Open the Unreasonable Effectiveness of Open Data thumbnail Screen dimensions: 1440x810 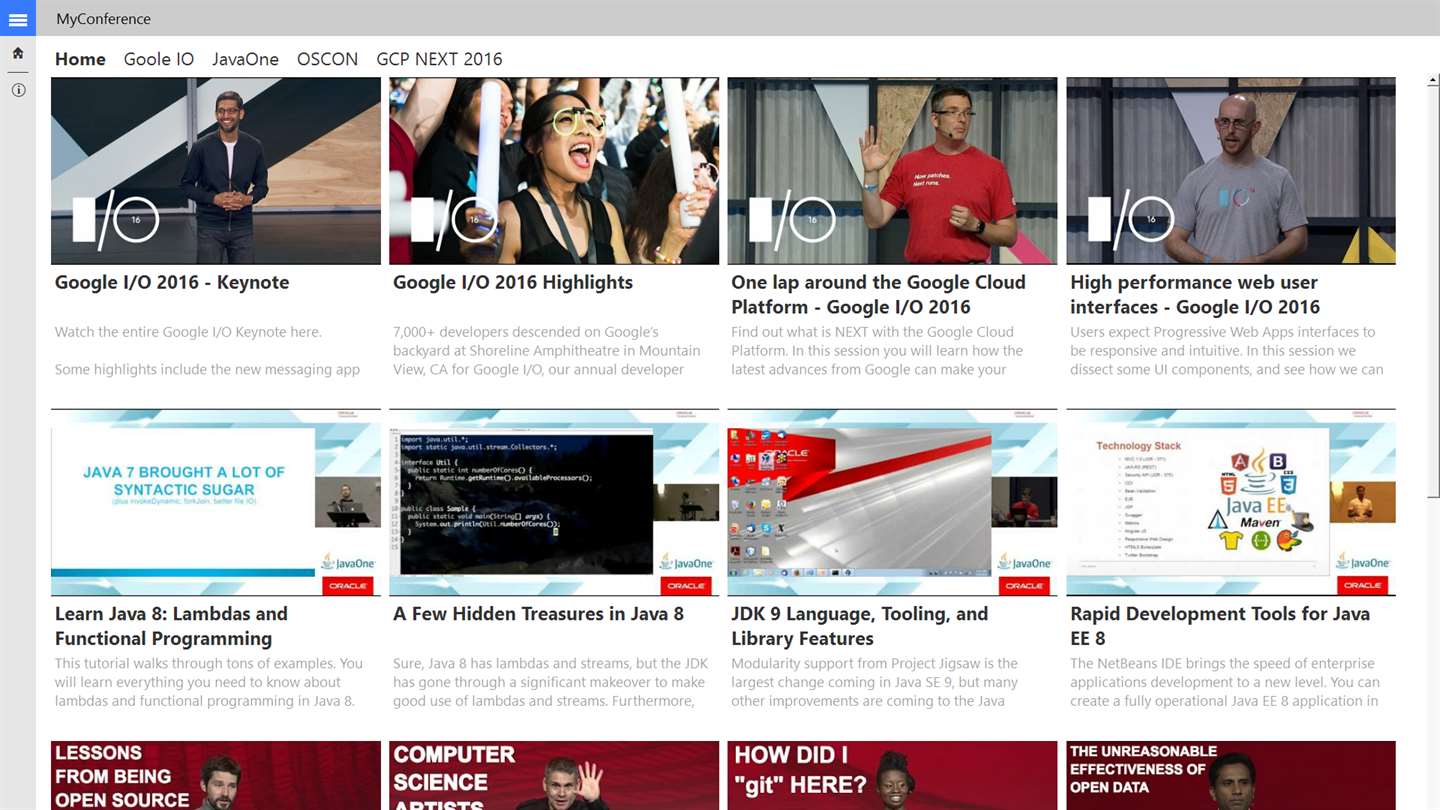(x=1231, y=775)
